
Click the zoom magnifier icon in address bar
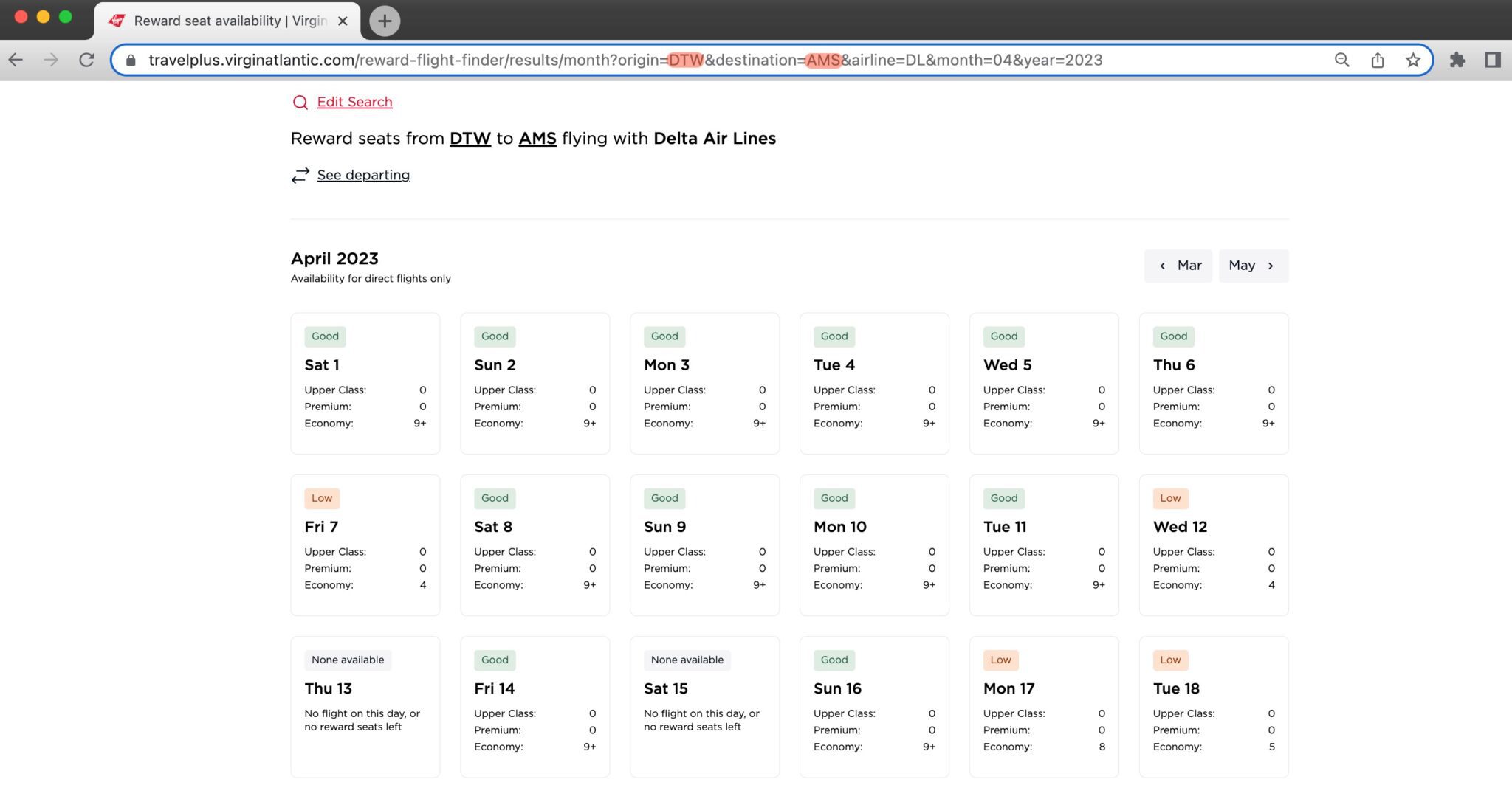point(1341,61)
